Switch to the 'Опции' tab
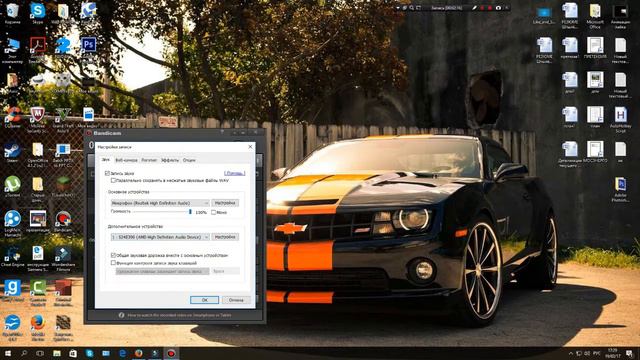This screenshot has height=360, width=640. (x=189, y=160)
